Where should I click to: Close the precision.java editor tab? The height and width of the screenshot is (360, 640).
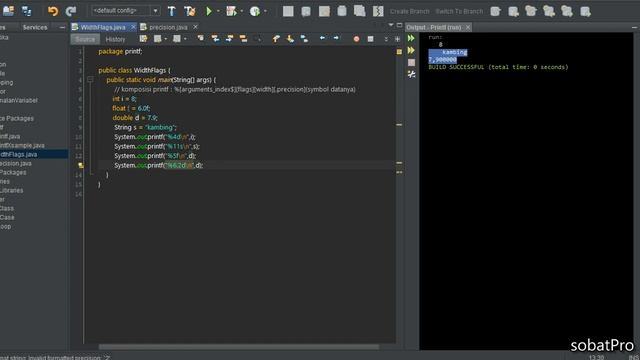pyautogui.click(x=195, y=27)
